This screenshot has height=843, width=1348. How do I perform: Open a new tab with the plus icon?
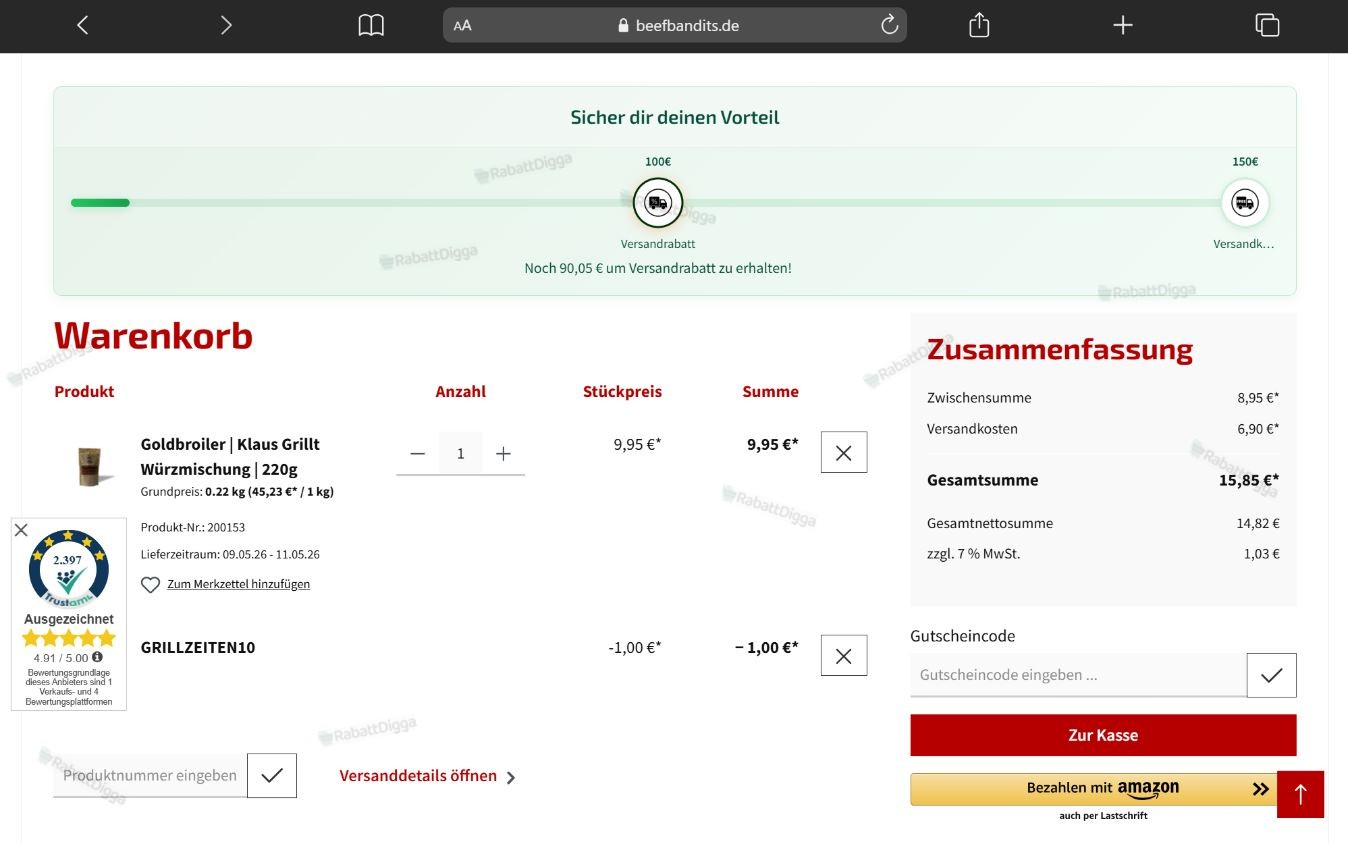[x=1123, y=25]
